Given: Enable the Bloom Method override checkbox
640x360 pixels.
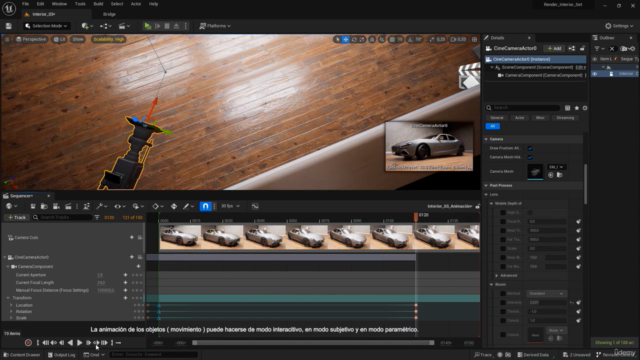Looking at the screenshot, I should [x=503, y=293].
